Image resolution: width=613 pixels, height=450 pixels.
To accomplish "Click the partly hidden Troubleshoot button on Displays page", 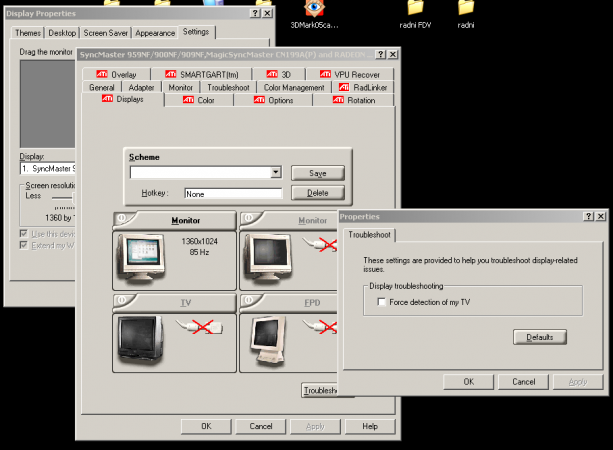I will 319,390.
